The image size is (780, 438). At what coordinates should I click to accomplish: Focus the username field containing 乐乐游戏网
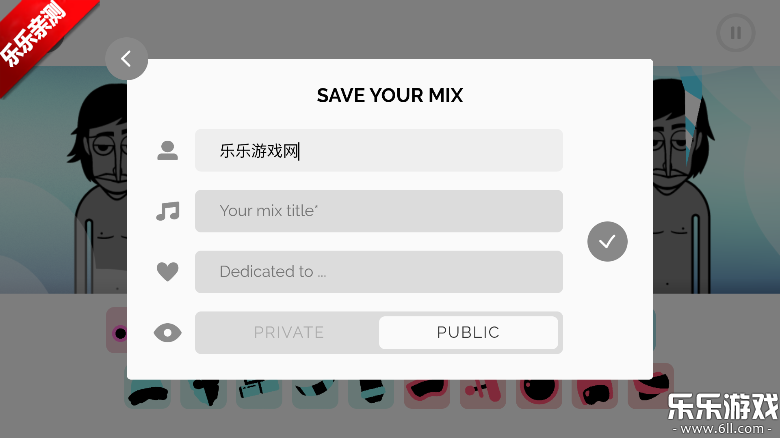(x=378, y=151)
